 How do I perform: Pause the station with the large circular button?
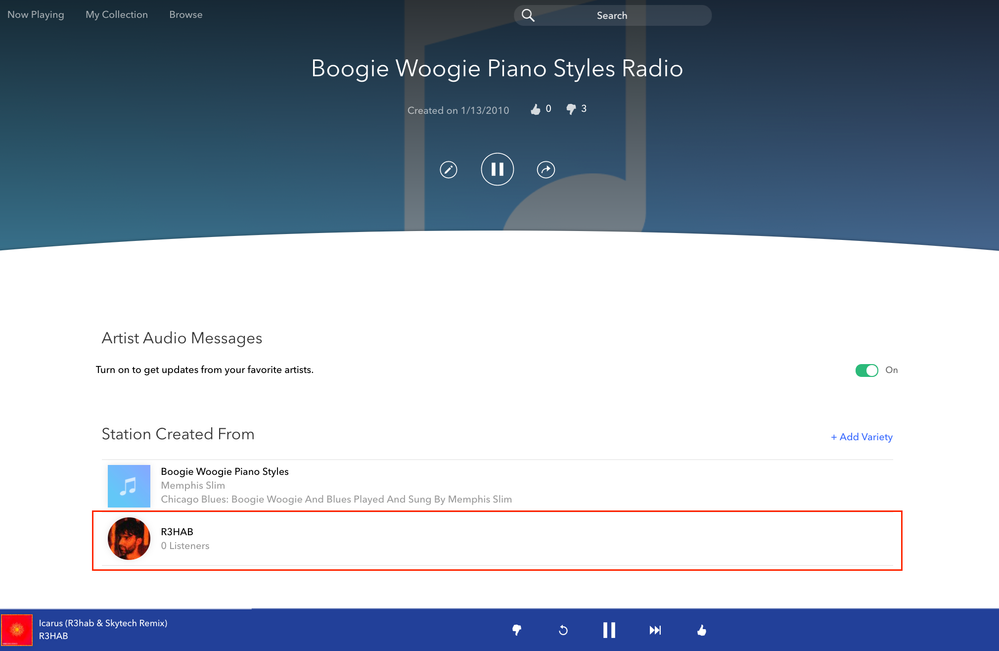pyautogui.click(x=497, y=170)
